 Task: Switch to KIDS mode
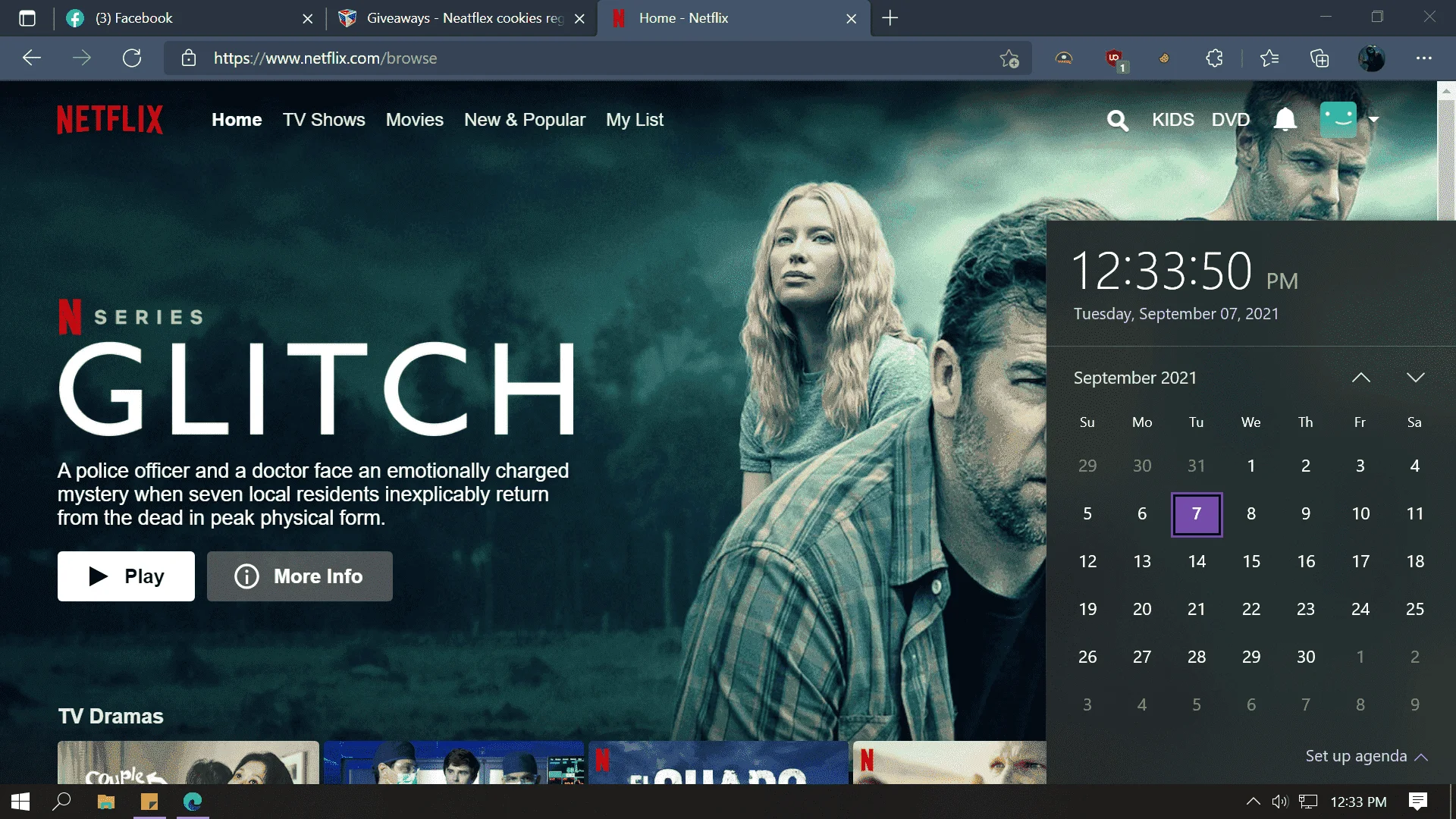pyautogui.click(x=1172, y=120)
